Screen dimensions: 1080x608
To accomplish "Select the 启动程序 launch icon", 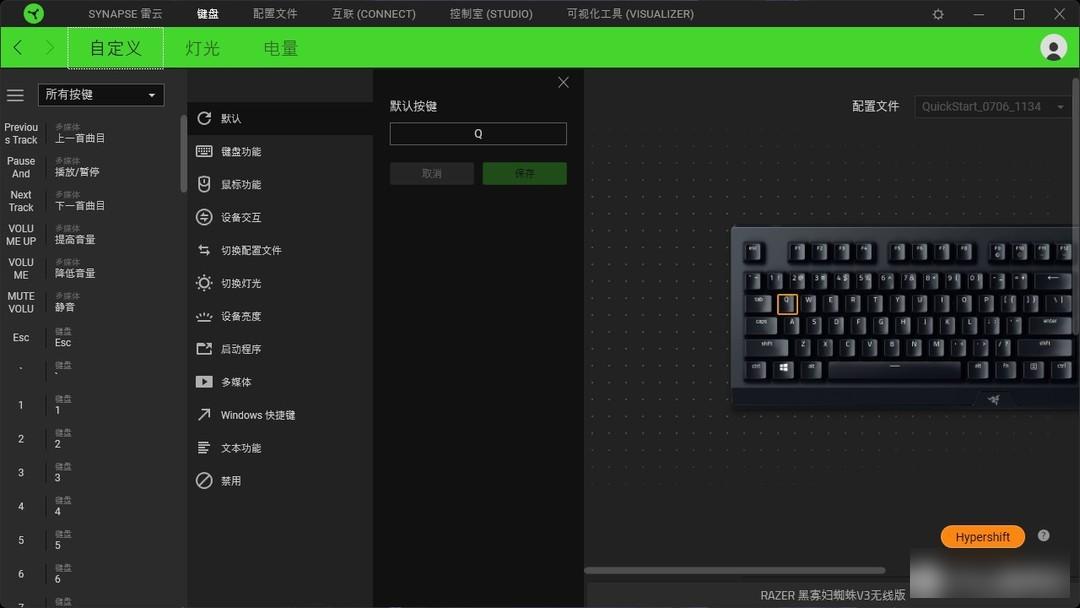I will 204,349.
